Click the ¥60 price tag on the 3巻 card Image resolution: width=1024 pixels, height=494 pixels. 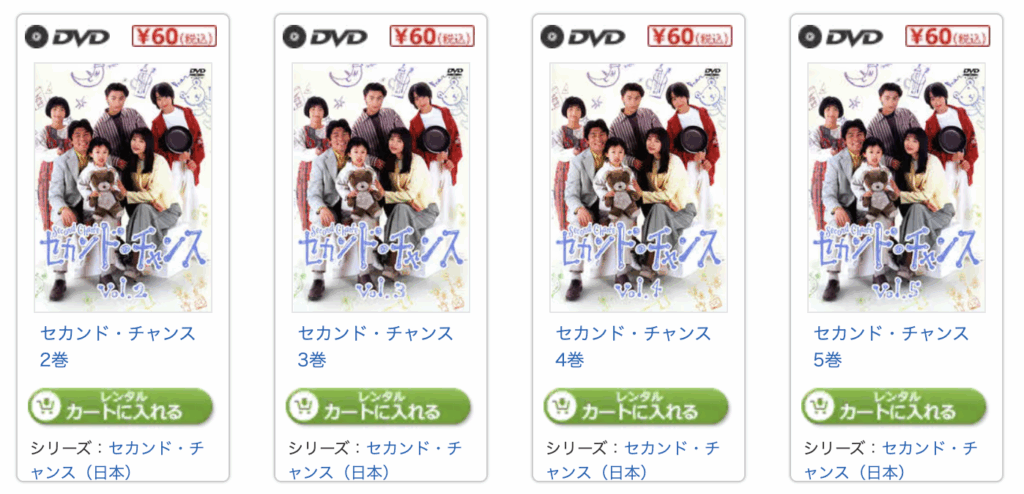[432, 36]
